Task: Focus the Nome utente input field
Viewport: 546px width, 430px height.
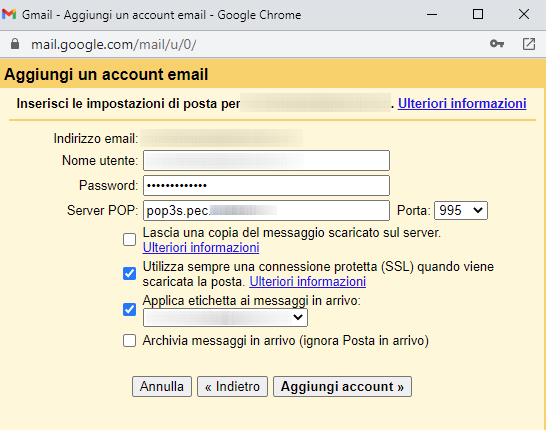Action: (x=266, y=161)
